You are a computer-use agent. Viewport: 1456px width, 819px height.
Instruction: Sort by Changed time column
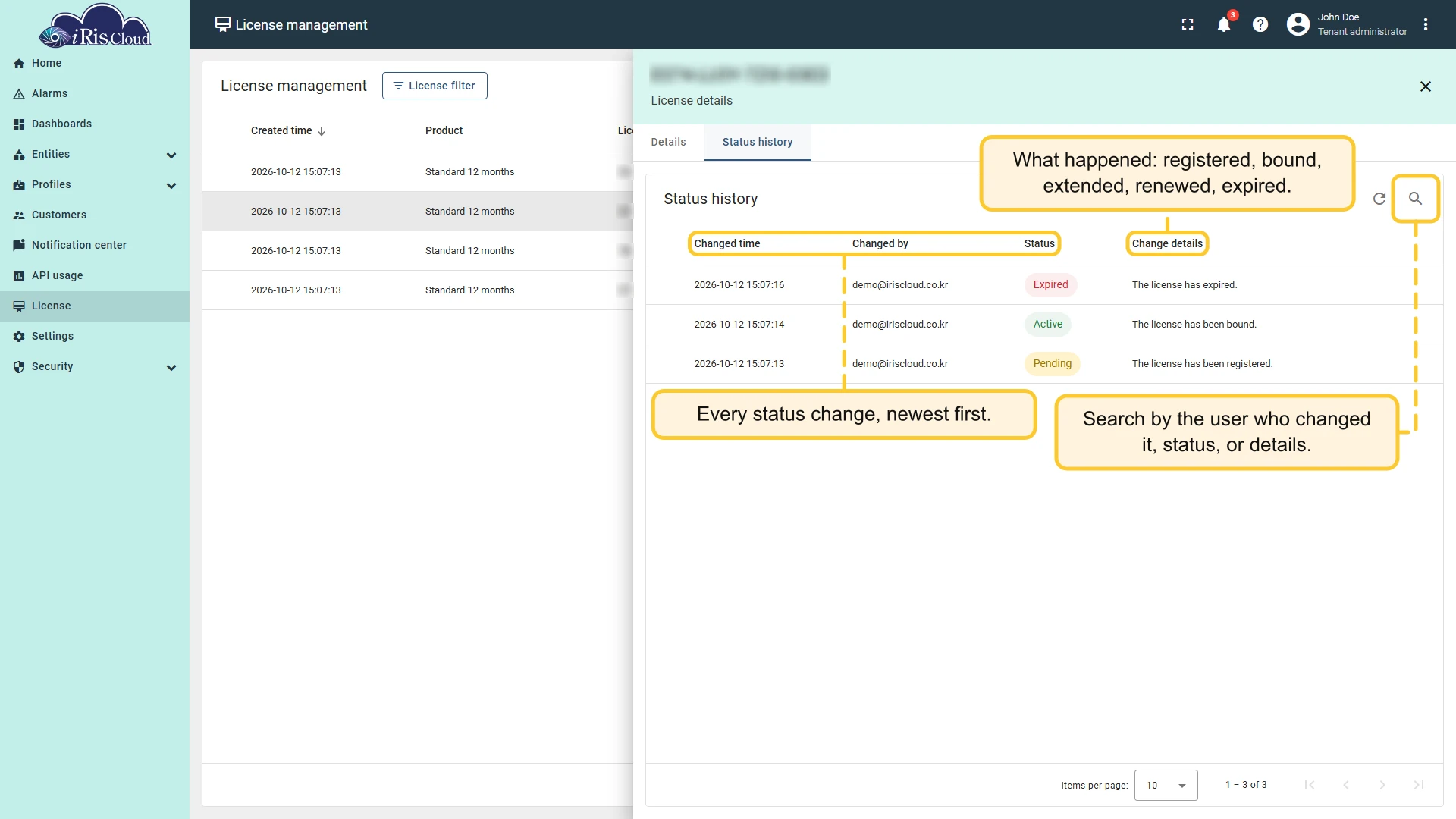tap(726, 243)
